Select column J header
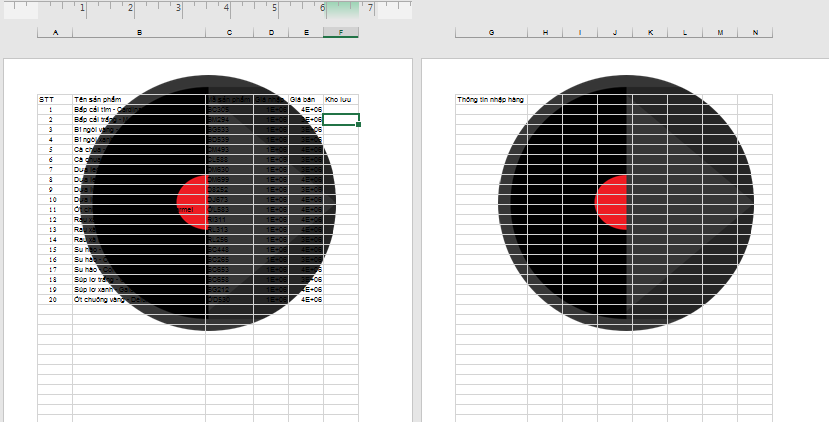 point(615,32)
